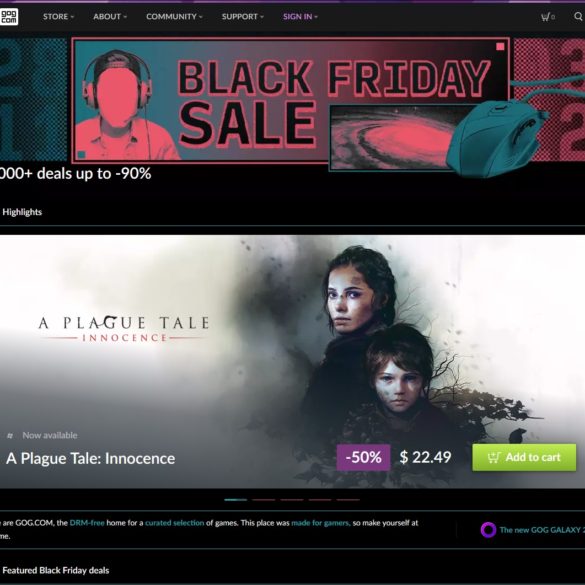Click the cart icon in Add to cart
This screenshot has height=585, width=585.
(x=494, y=457)
